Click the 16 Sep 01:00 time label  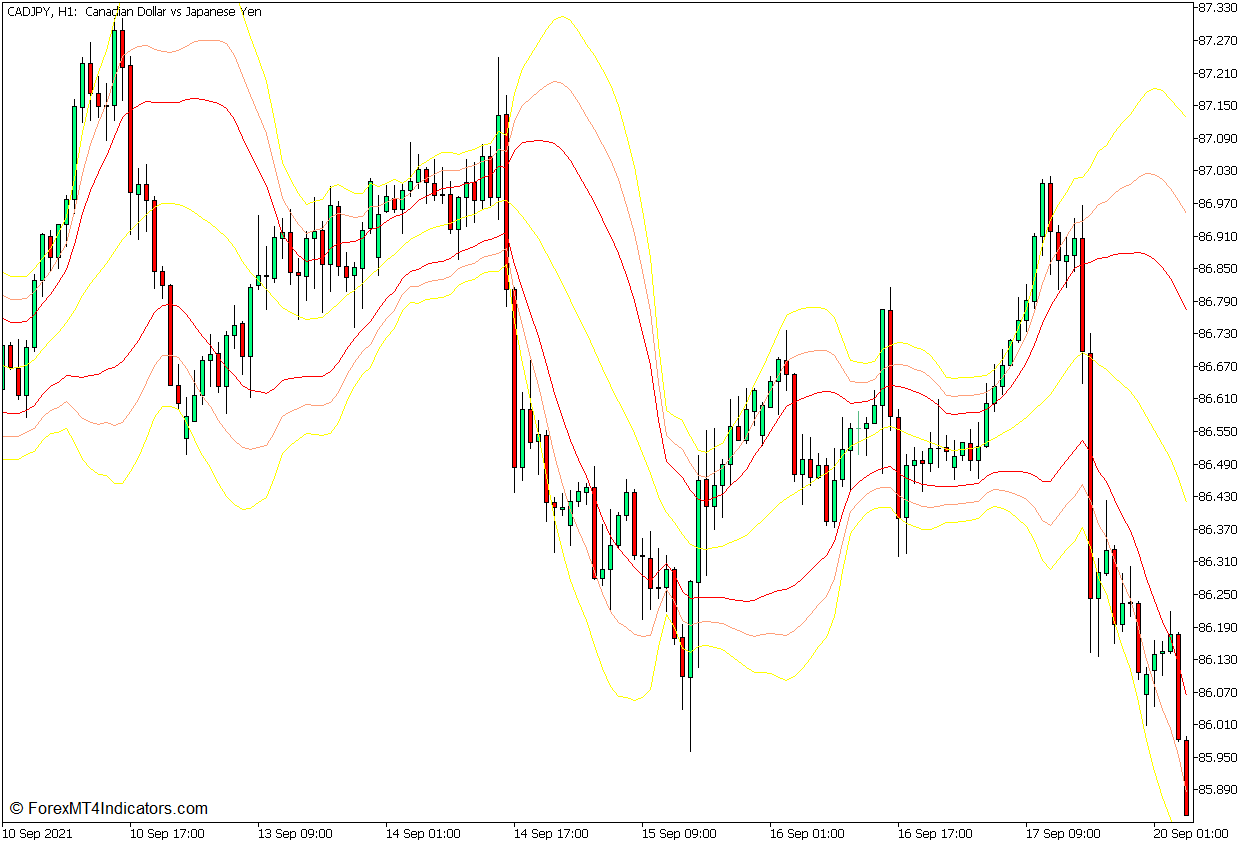pos(807,833)
